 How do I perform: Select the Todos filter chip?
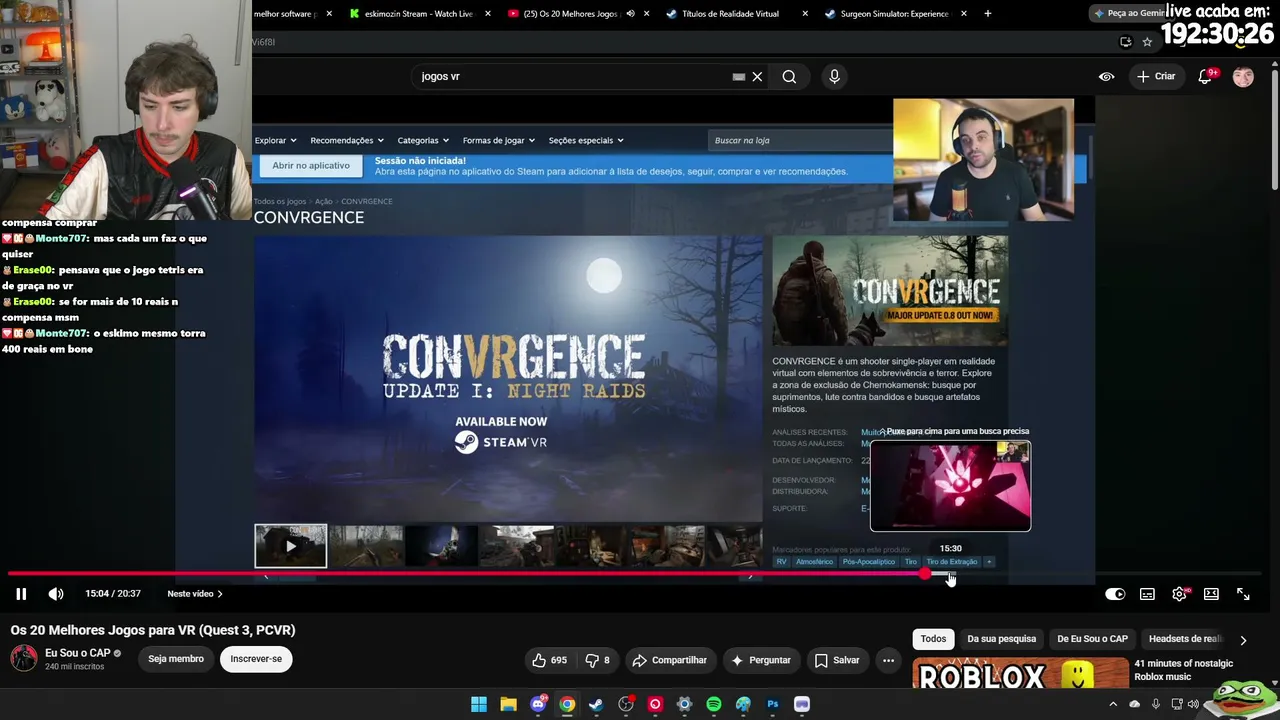(x=933, y=639)
